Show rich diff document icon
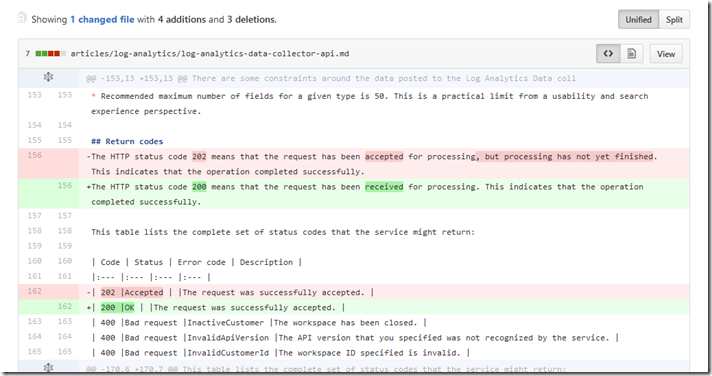Screen dimensions: 712x376 click(x=632, y=54)
